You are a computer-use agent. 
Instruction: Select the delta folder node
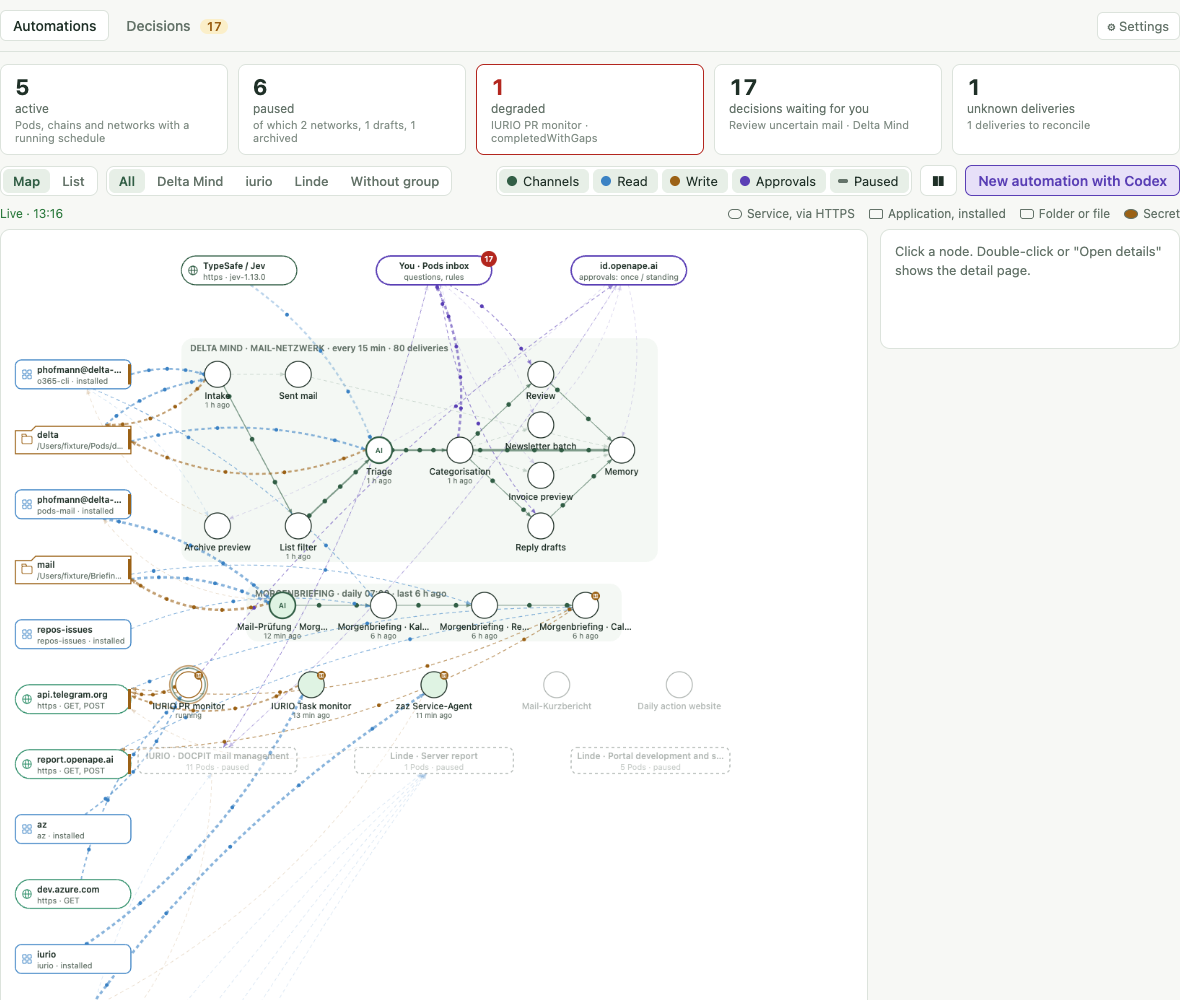click(73, 439)
